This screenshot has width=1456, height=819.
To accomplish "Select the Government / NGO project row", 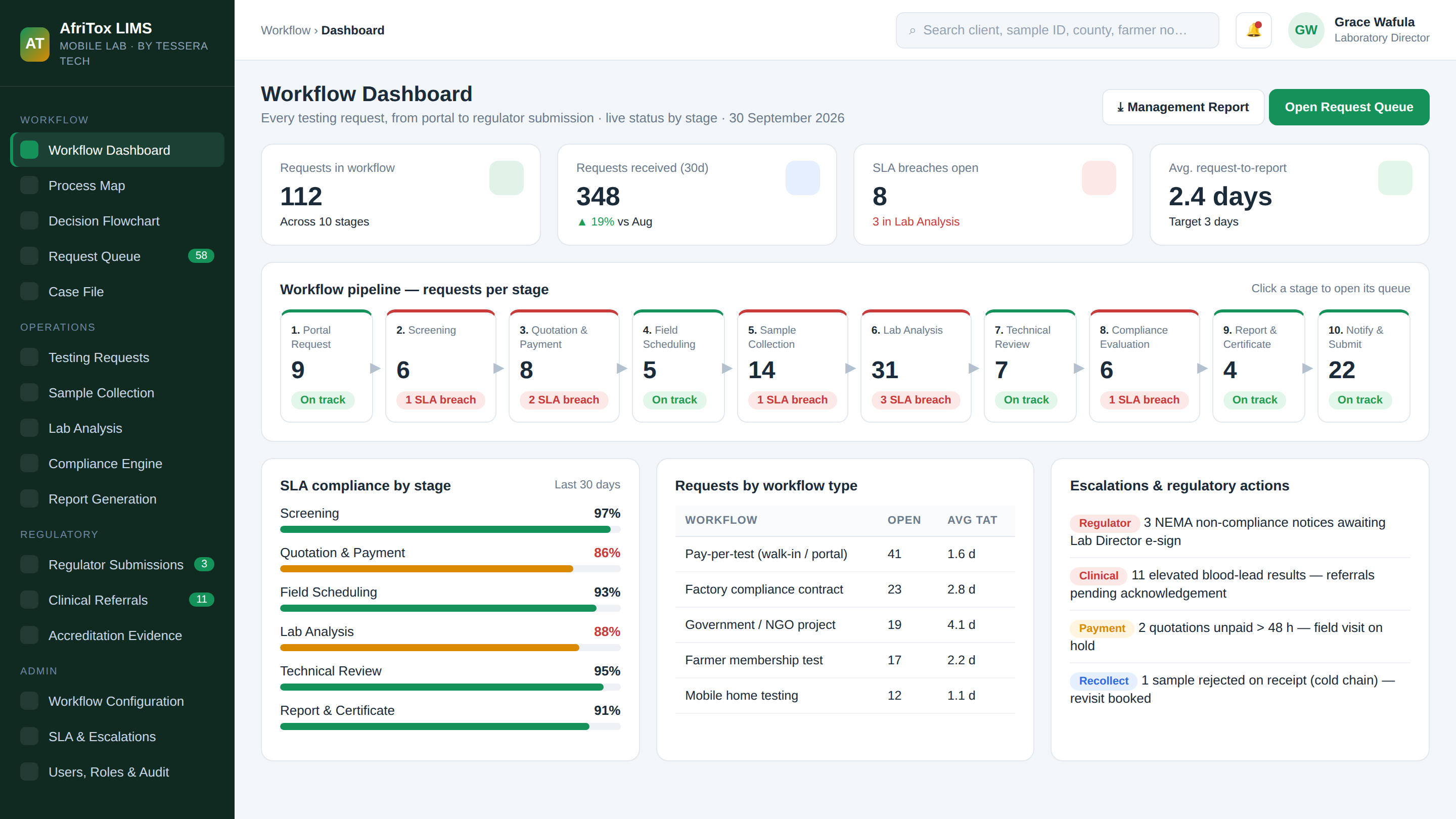I will 844,624.
